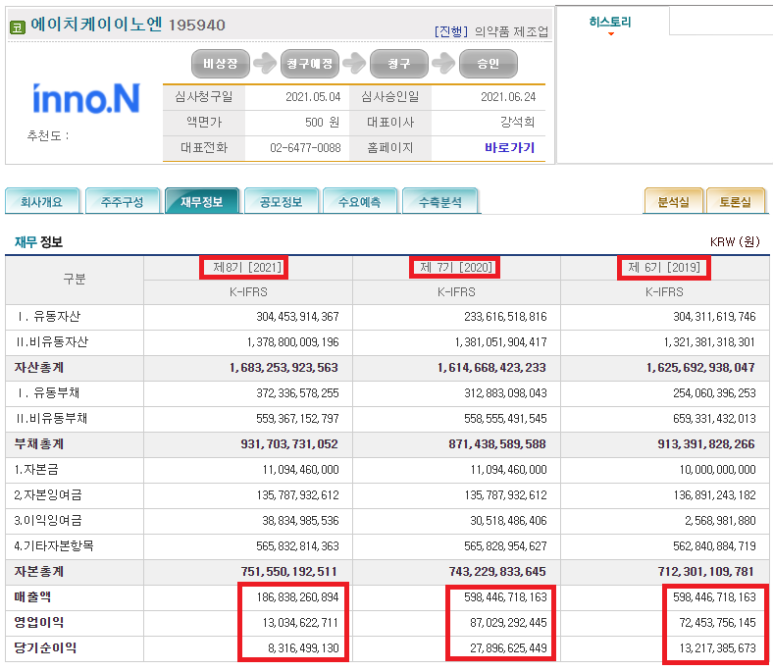Click the 부채총계 row label
Viewport: 773px width, 671px height.
39,444
